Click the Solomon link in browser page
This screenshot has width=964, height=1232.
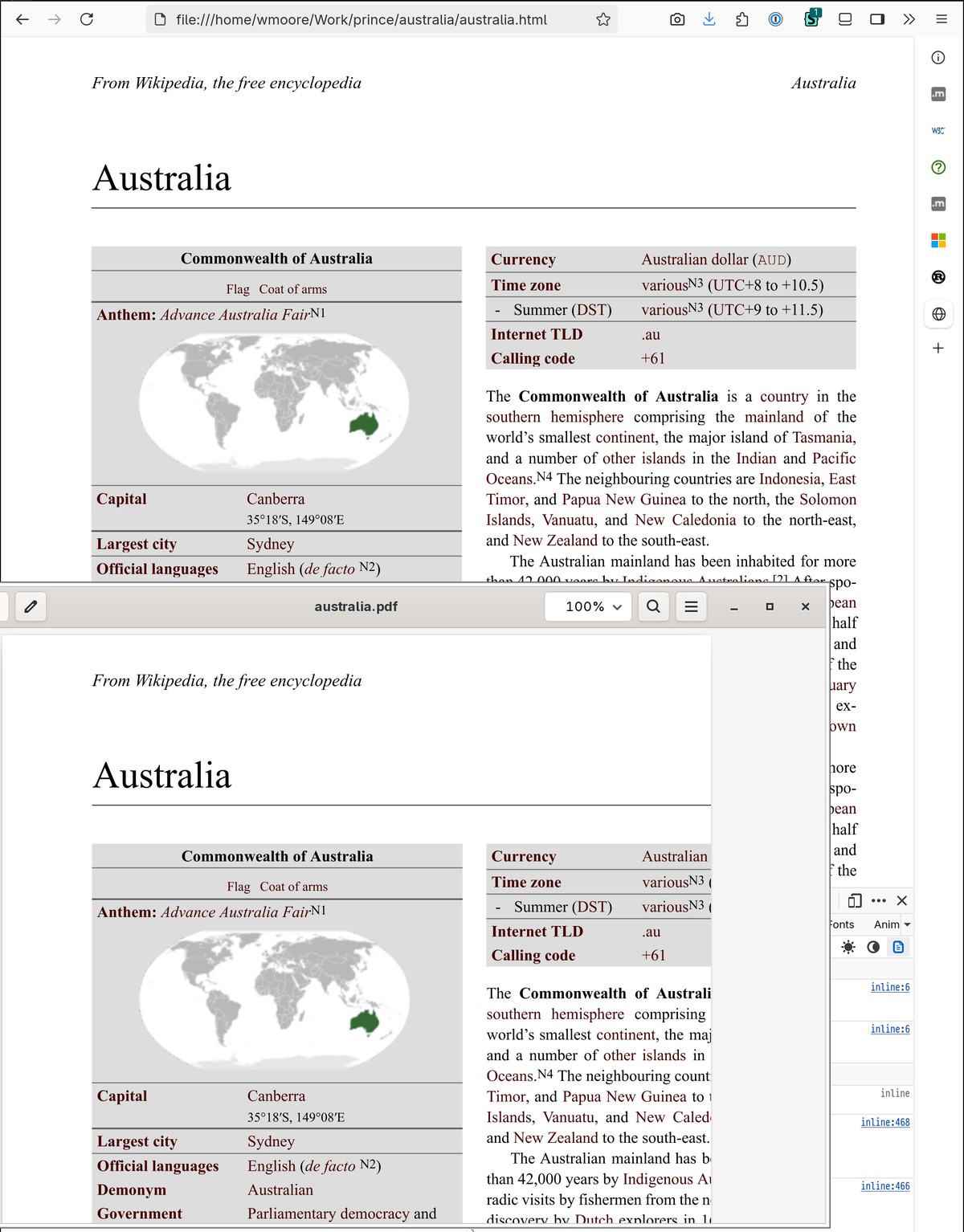[x=827, y=500]
